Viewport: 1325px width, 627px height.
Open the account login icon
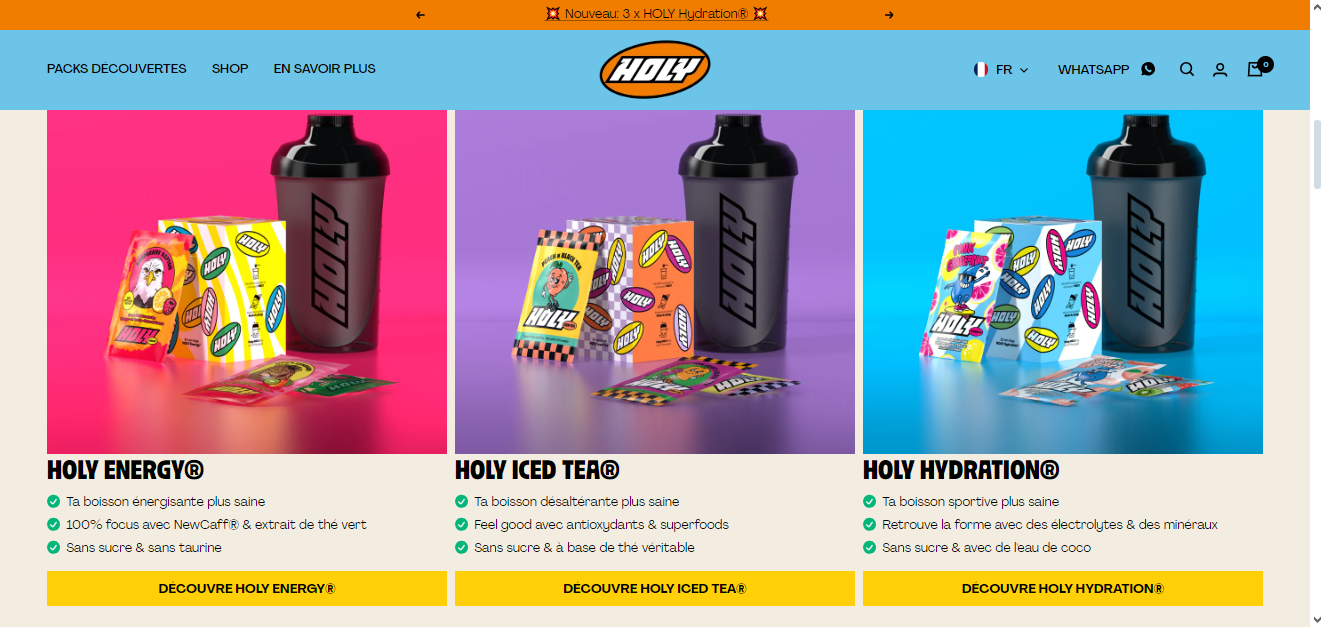coord(1220,70)
